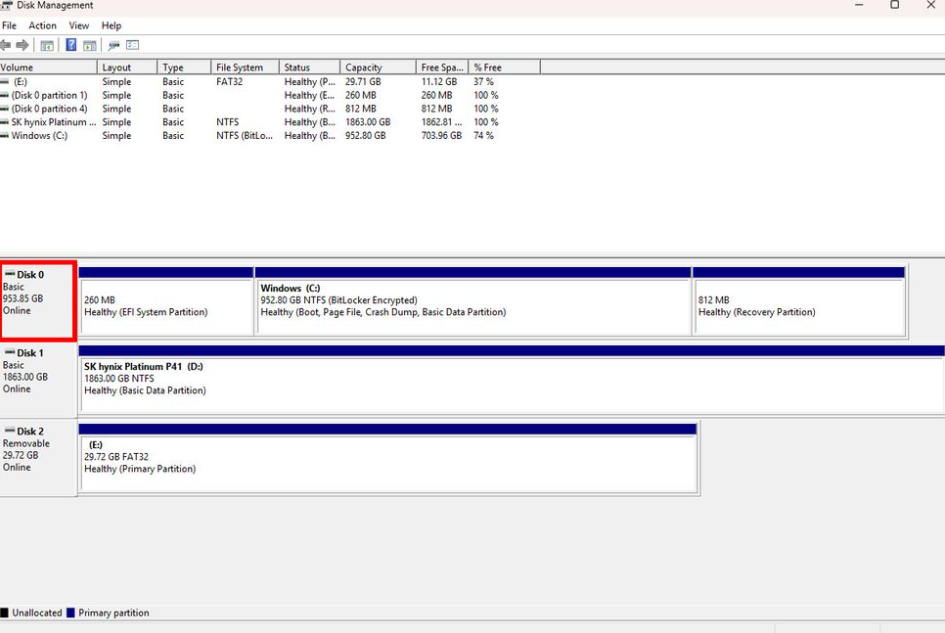The width and height of the screenshot is (945, 633).
Task: Select the 260 MB EFI System Partition block
Action: 166,306
